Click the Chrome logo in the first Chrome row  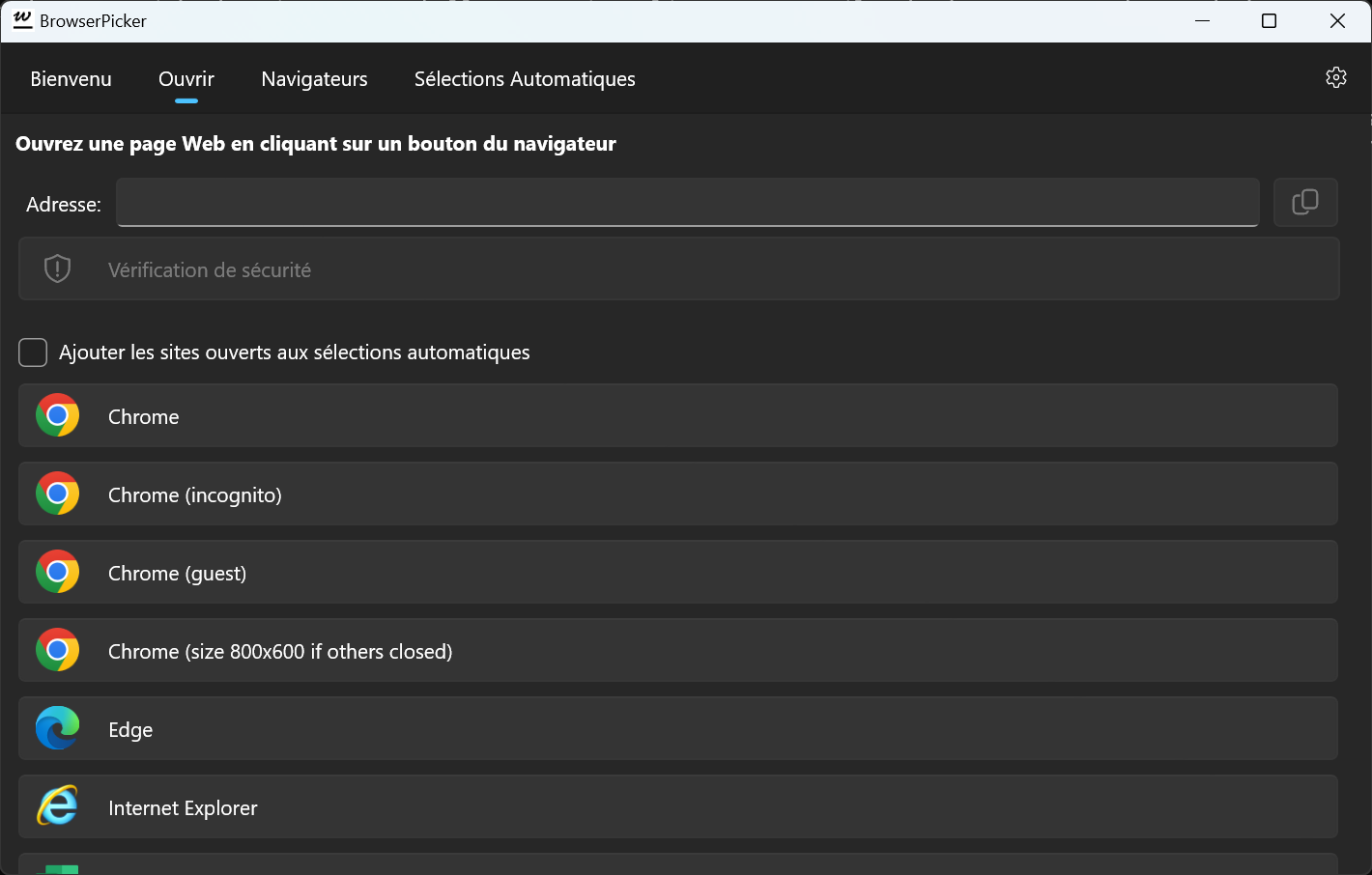(58, 415)
